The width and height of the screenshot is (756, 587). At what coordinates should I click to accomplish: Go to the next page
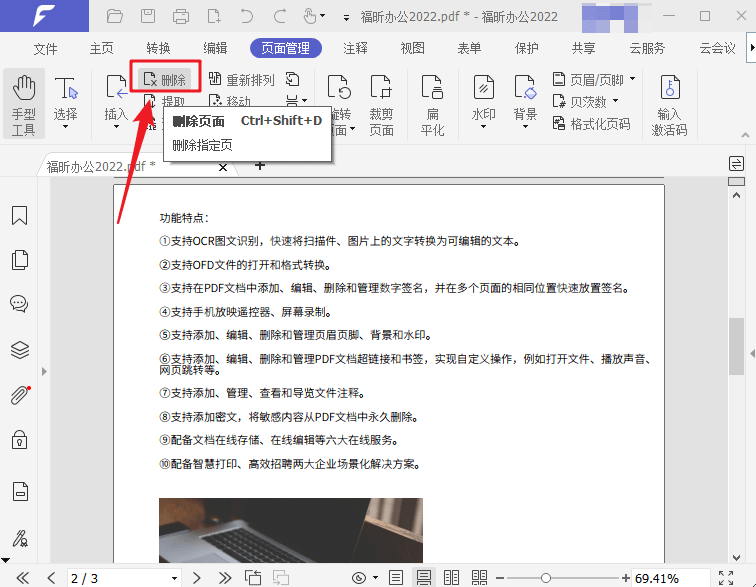pyautogui.click(x=196, y=578)
